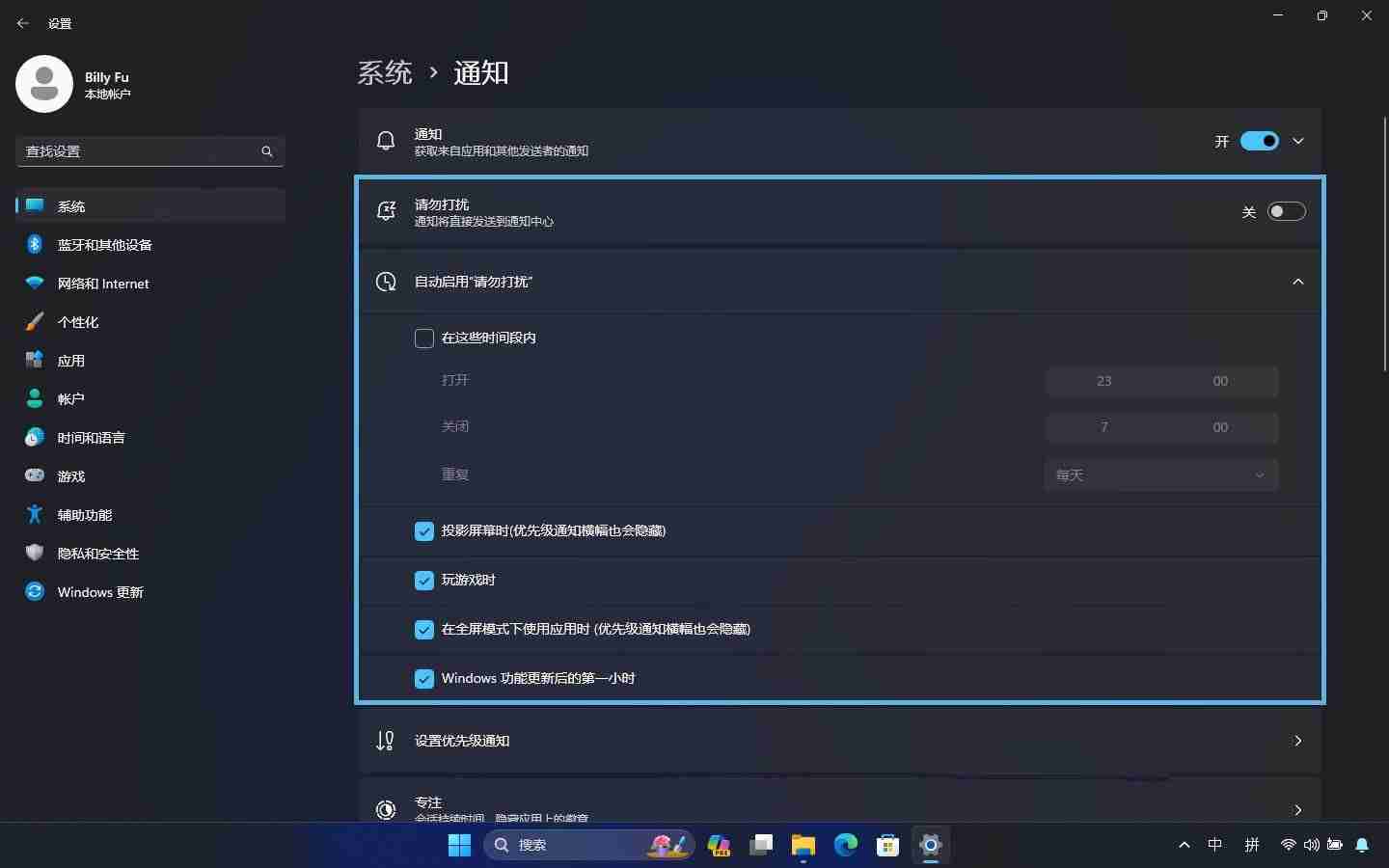Uncheck the 玩游戏时 option
The width and height of the screenshot is (1389, 868).
[x=423, y=581]
